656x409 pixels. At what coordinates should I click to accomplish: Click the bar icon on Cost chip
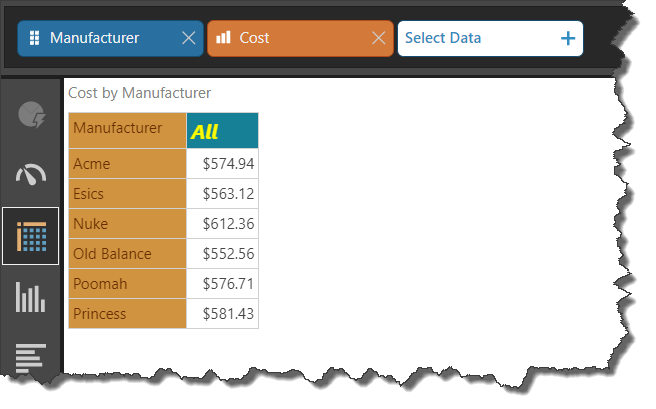(224, 38)
